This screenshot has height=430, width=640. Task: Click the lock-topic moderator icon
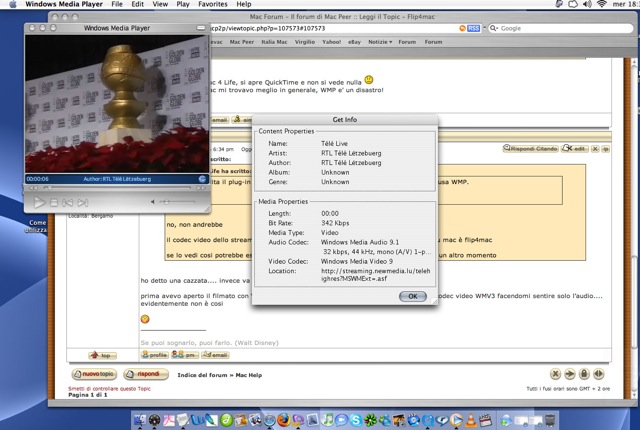point(584,374)
